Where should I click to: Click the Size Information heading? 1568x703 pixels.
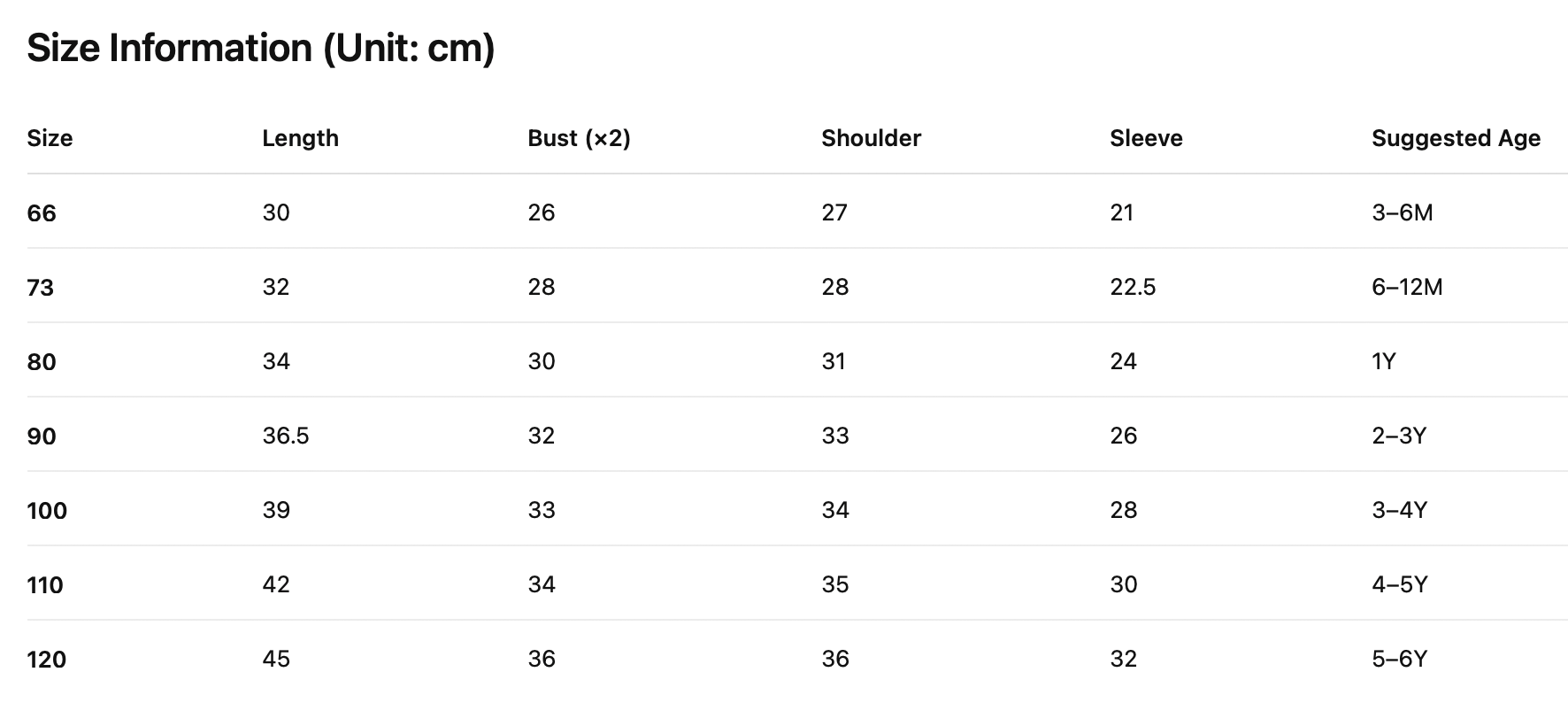tap(260, 48)
